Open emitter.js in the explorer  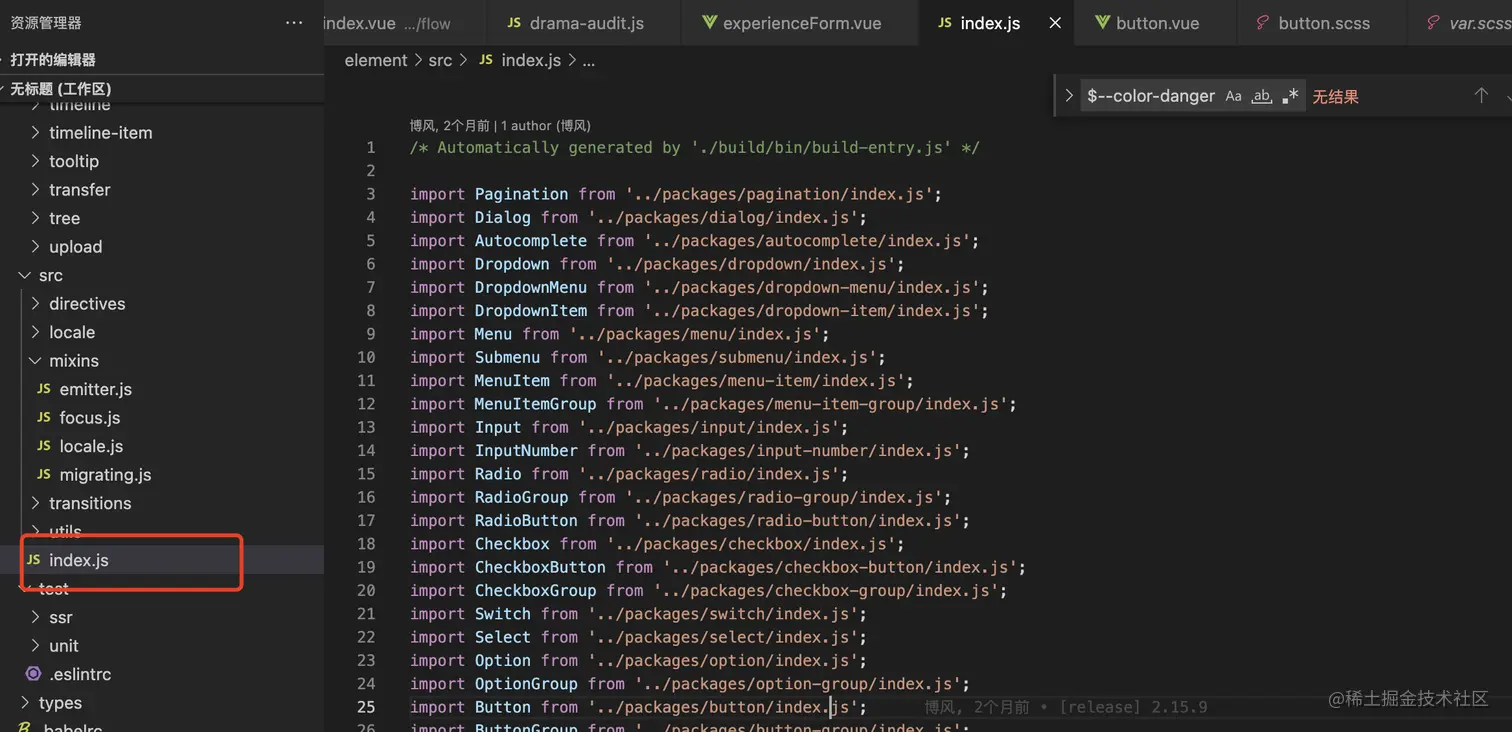pyautogui.click(x=95, y=389)
